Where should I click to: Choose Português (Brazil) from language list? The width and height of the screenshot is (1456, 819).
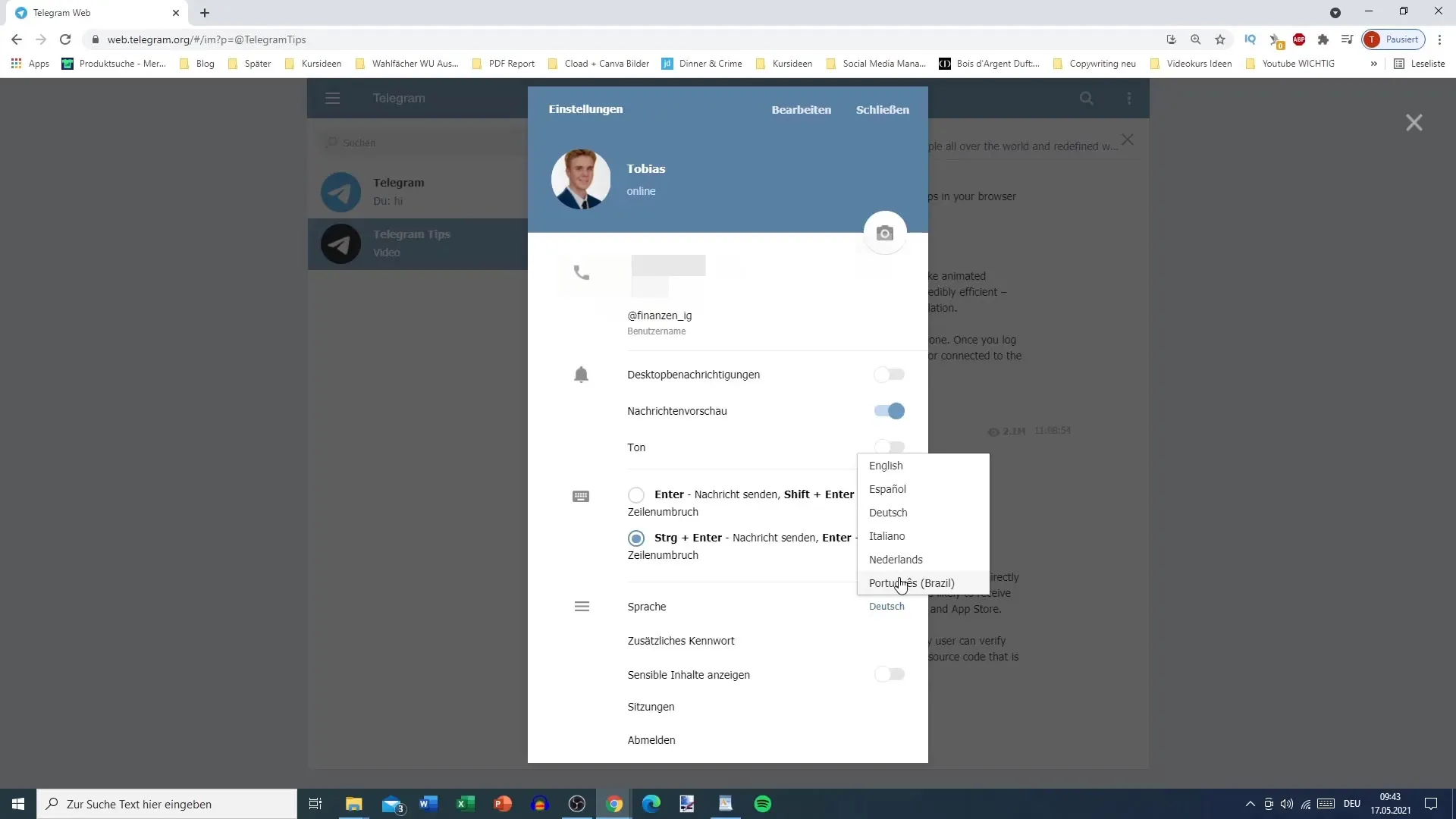(923, 583)
